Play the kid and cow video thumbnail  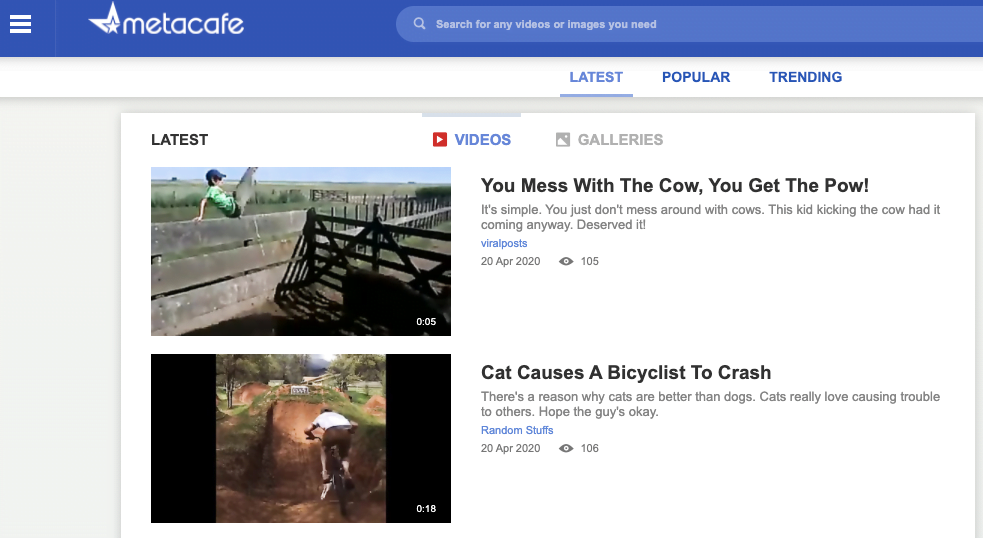click(x=301, y=251)
